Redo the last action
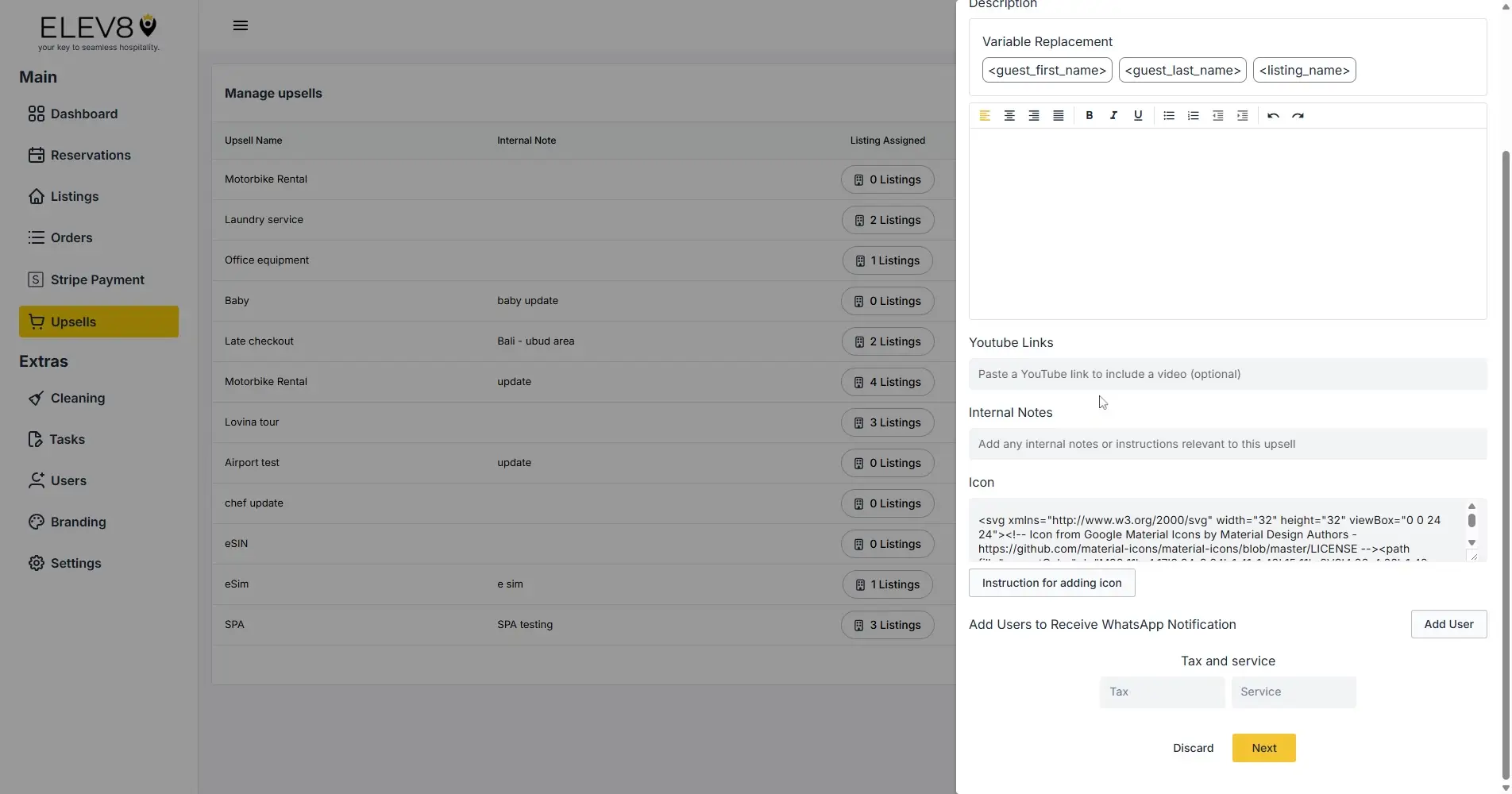 click(1298, 115)
